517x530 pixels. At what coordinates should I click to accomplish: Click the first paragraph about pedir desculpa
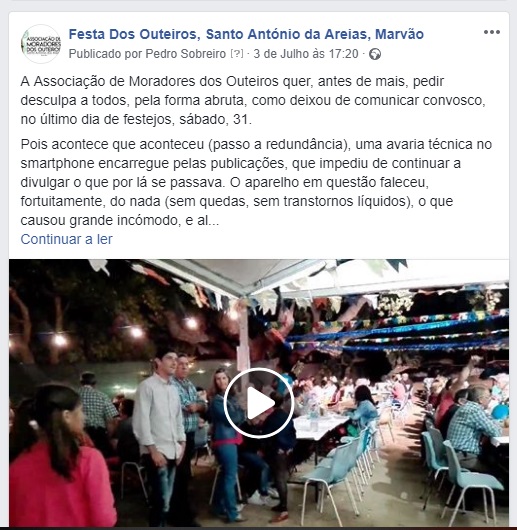[x=253, y=100]
